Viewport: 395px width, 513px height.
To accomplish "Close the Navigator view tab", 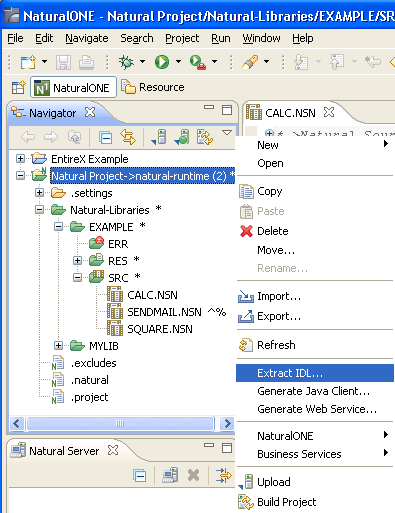I will tap(90, 112).
